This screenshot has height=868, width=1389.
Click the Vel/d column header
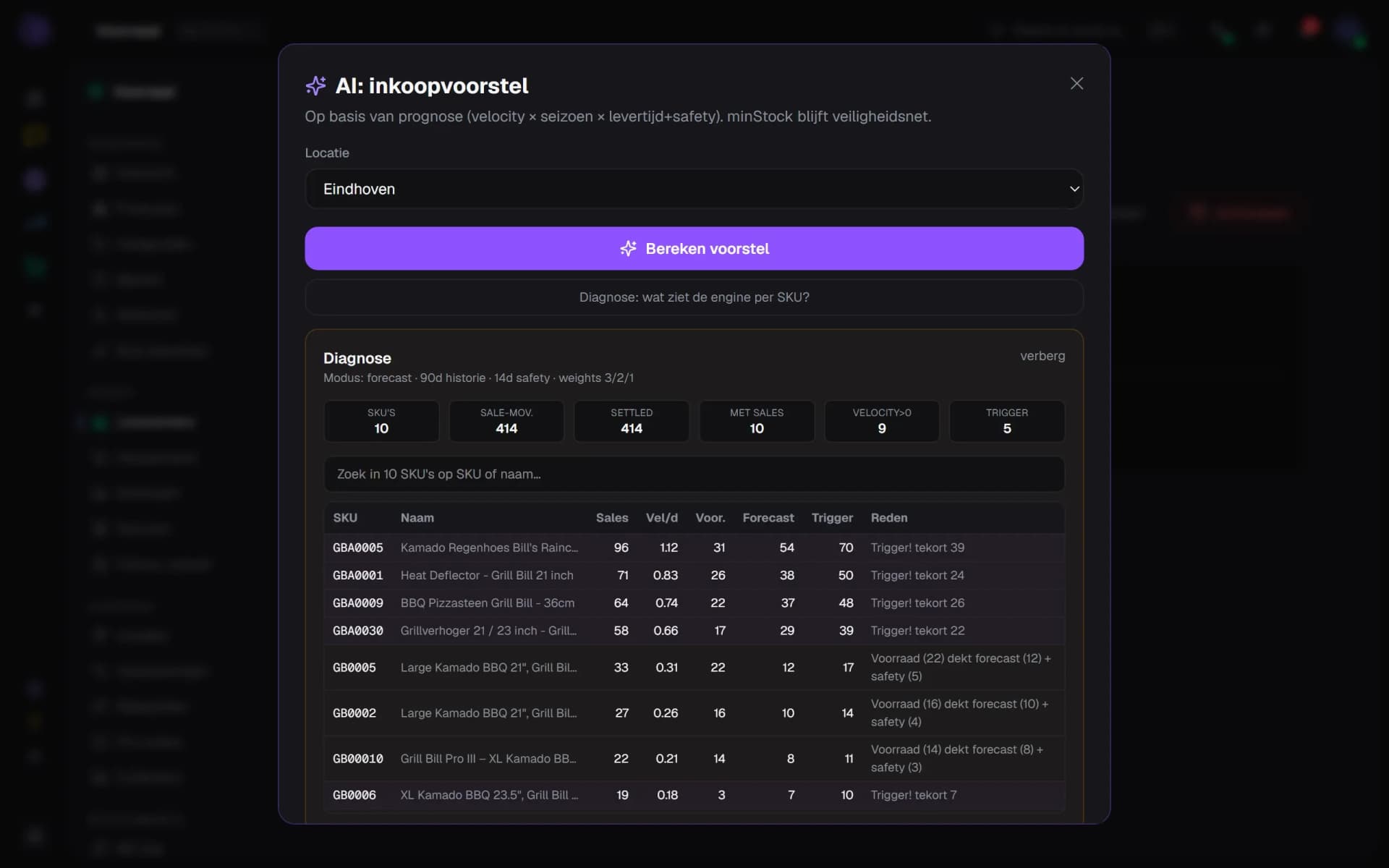(x=661, y=518)
